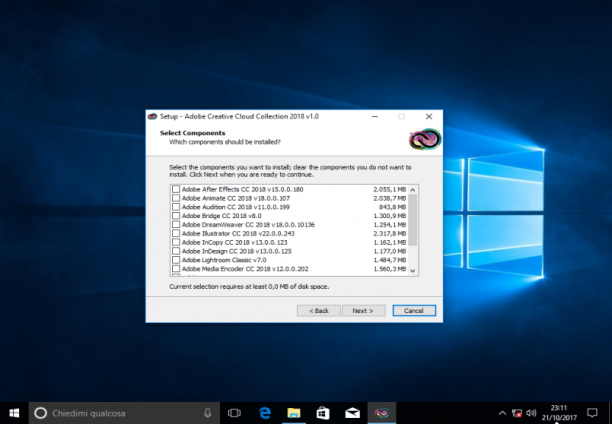Viewport: 612px width, 424px height.
Task: Open the Windows Start menu
Action: tap(14, 413)
